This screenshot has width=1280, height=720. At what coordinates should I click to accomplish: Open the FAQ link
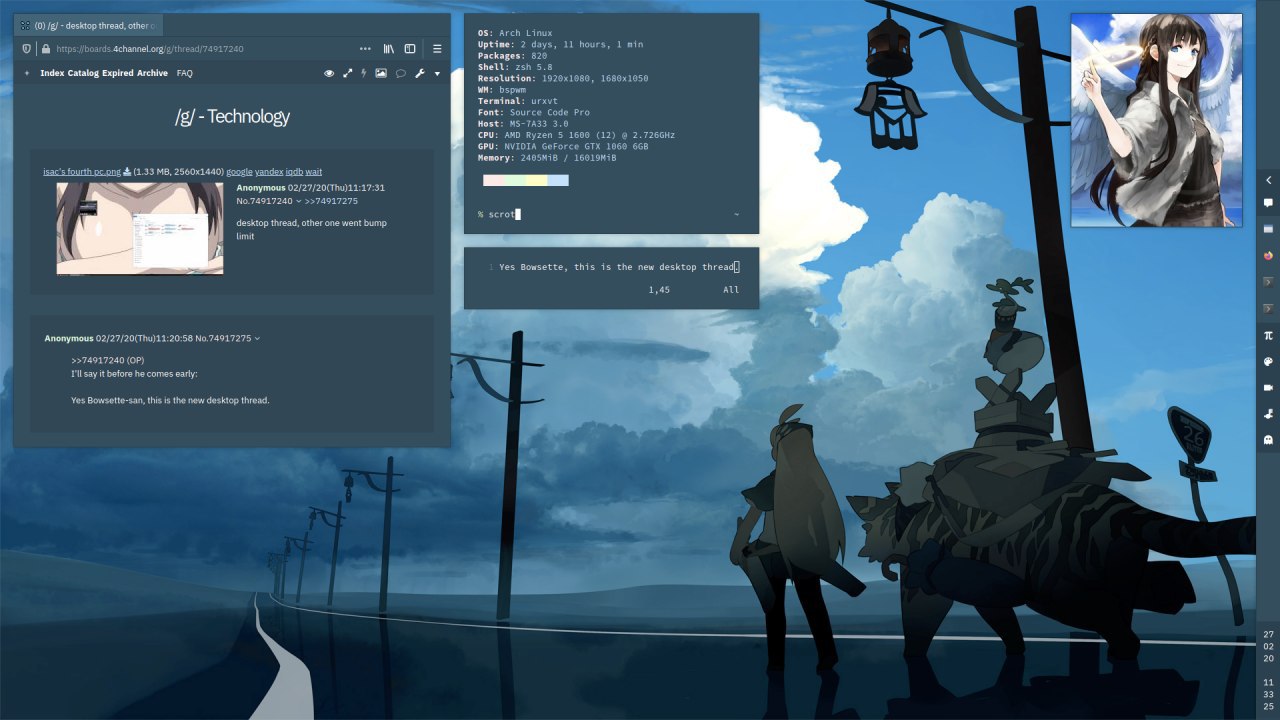(x=185, y=73)
